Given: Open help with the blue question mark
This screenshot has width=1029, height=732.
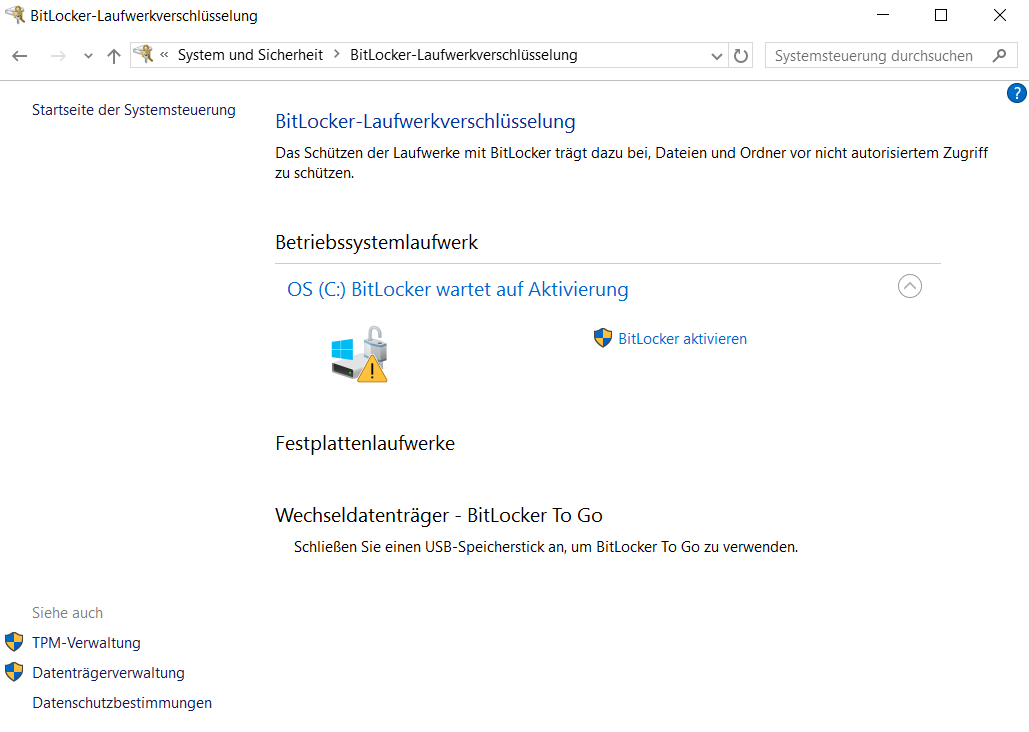Looking at the screenshot, I should [1017, 93].
